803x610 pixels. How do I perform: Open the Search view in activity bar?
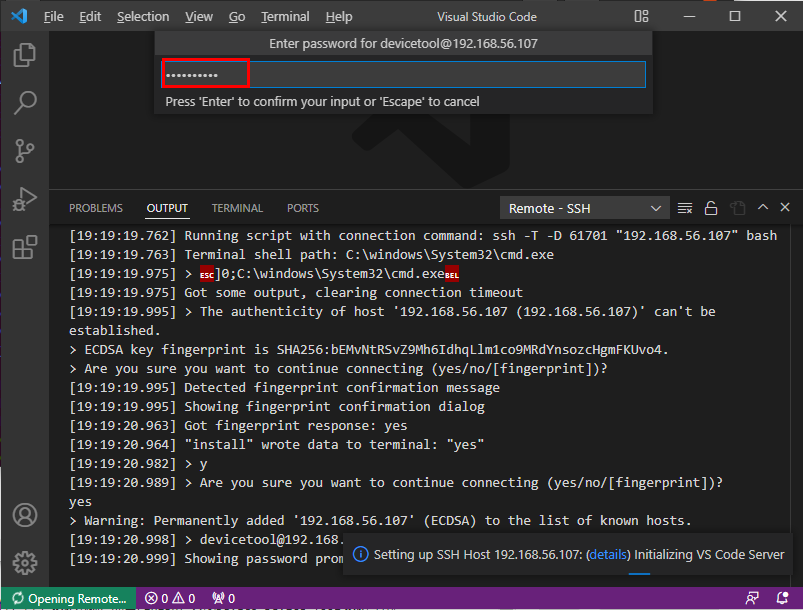tap(25, 103)
